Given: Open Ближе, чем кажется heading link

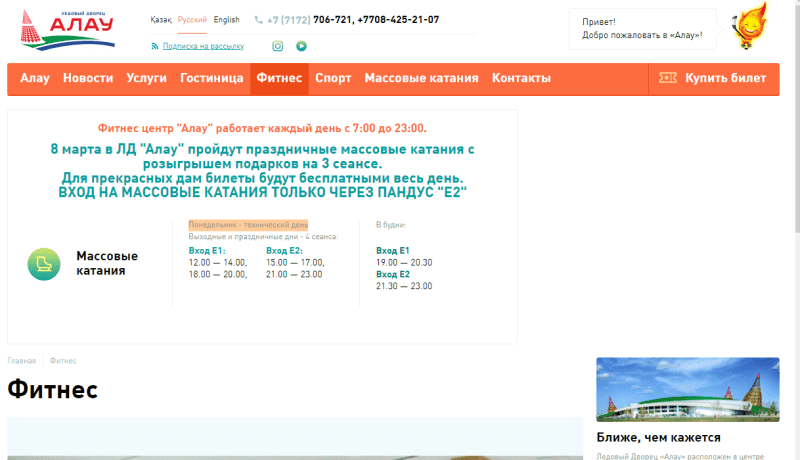Looking at the screenshot, I should [658, 438].
